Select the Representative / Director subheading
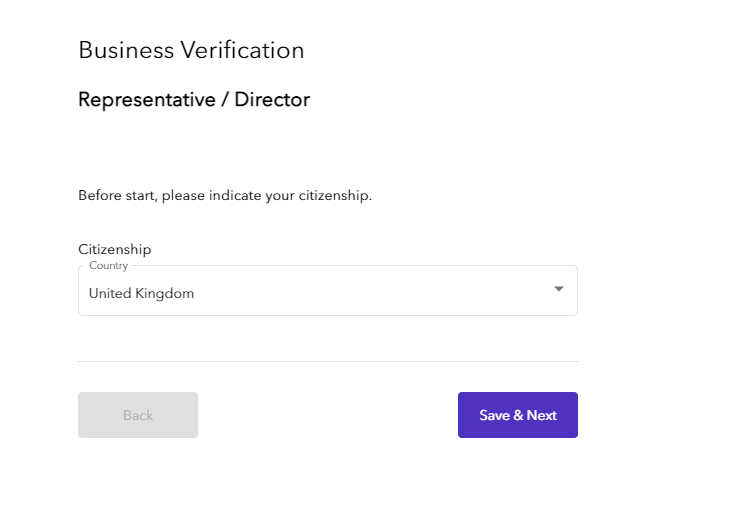Screen dimensions: 730x508 [194, 100]
